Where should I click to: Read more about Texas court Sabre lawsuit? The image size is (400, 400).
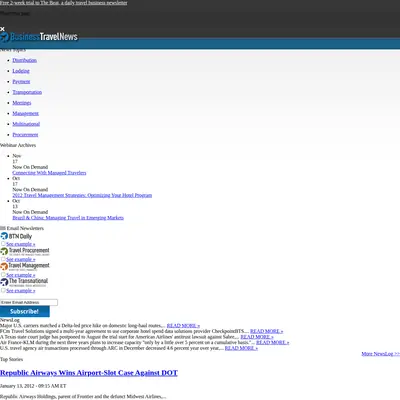tap(257, 337)
